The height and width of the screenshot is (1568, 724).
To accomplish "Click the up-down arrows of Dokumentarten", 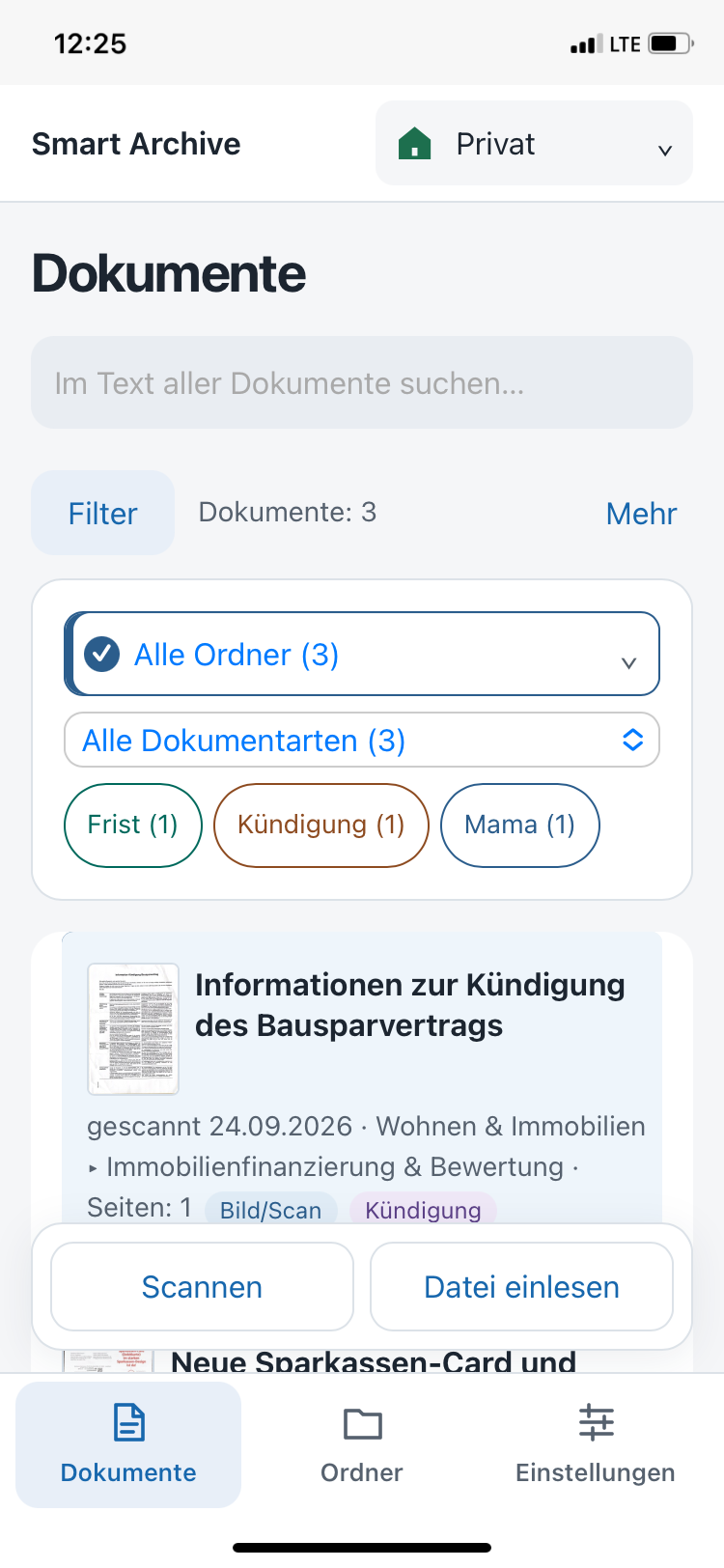I will click(x=632, y=740).
